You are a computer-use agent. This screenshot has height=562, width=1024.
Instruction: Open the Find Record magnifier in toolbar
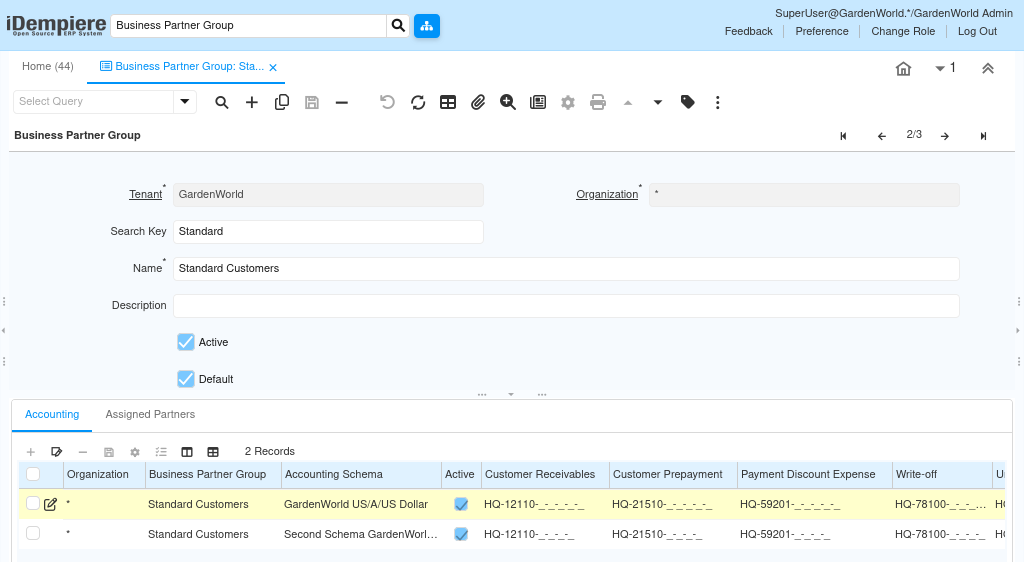(x=221, y=102)
